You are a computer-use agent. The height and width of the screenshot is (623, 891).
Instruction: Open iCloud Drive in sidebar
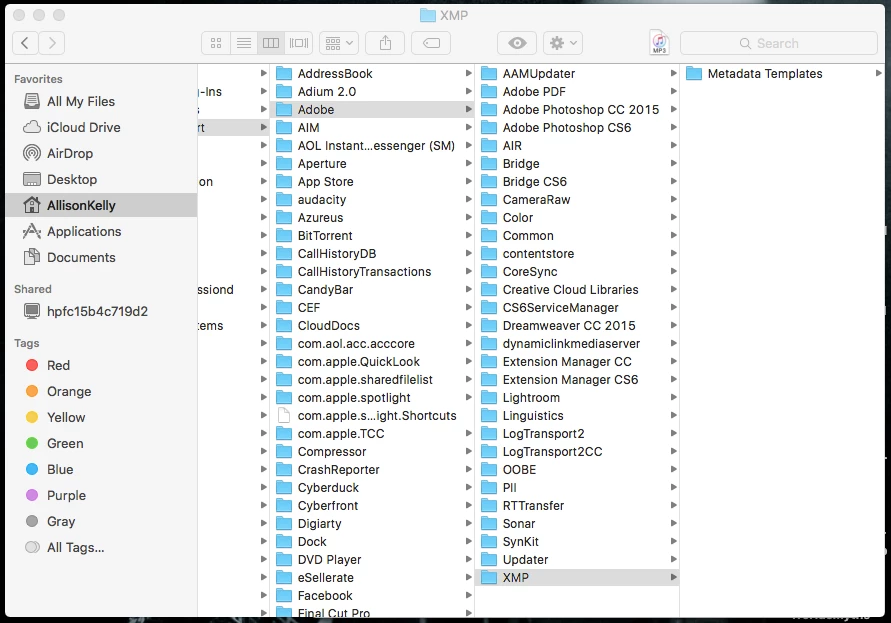tap(101, 127)
